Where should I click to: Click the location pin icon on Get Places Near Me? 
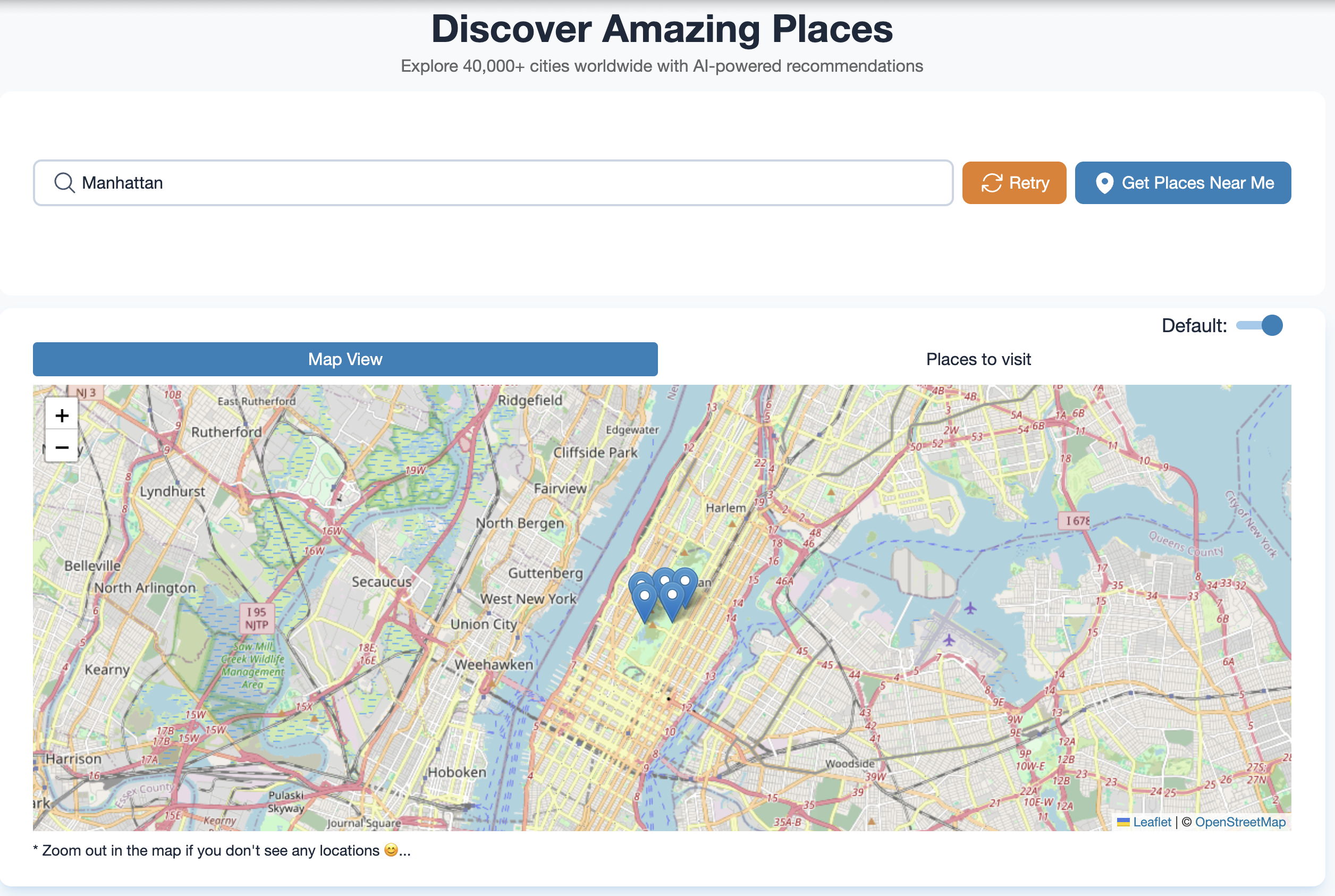point(1104,183)
